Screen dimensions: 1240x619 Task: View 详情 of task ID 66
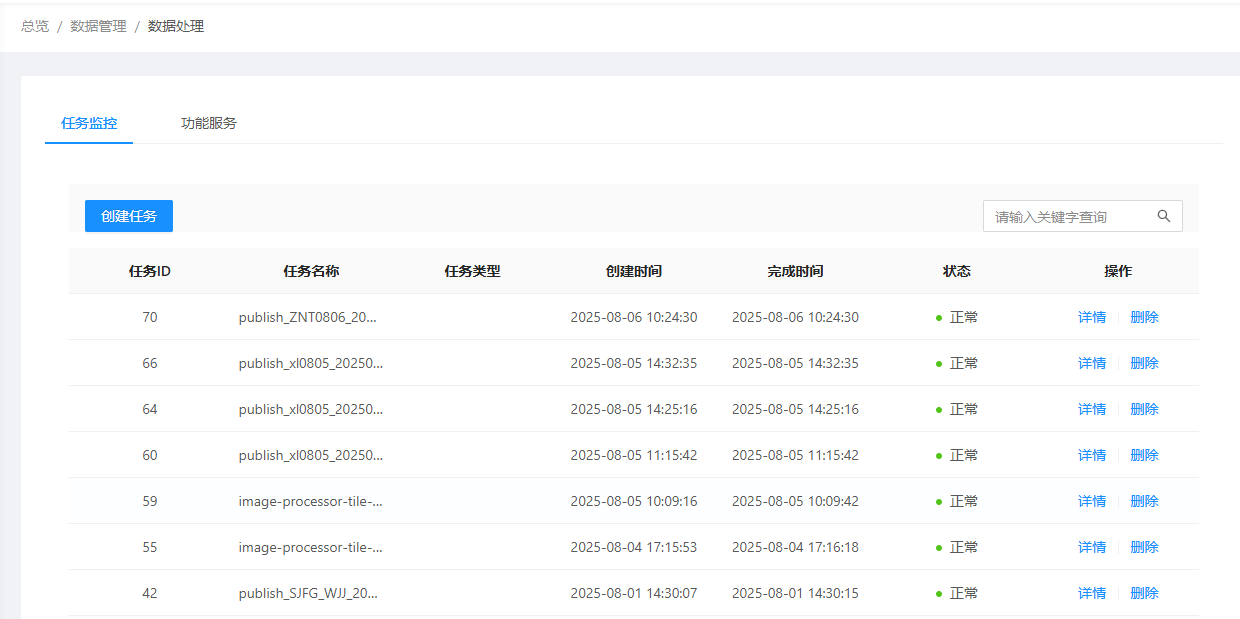(1092, 363)
